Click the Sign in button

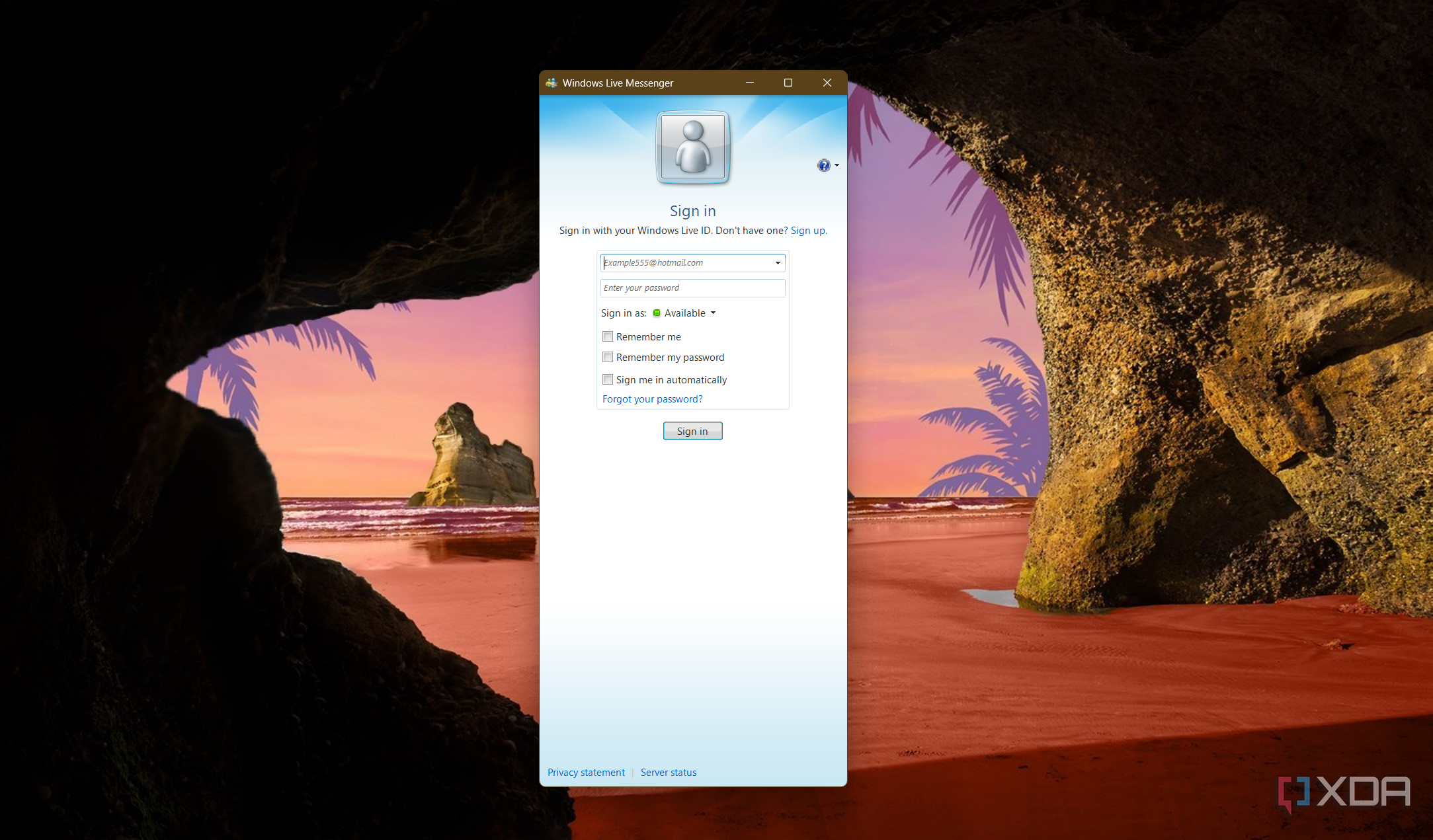[692, 431]
